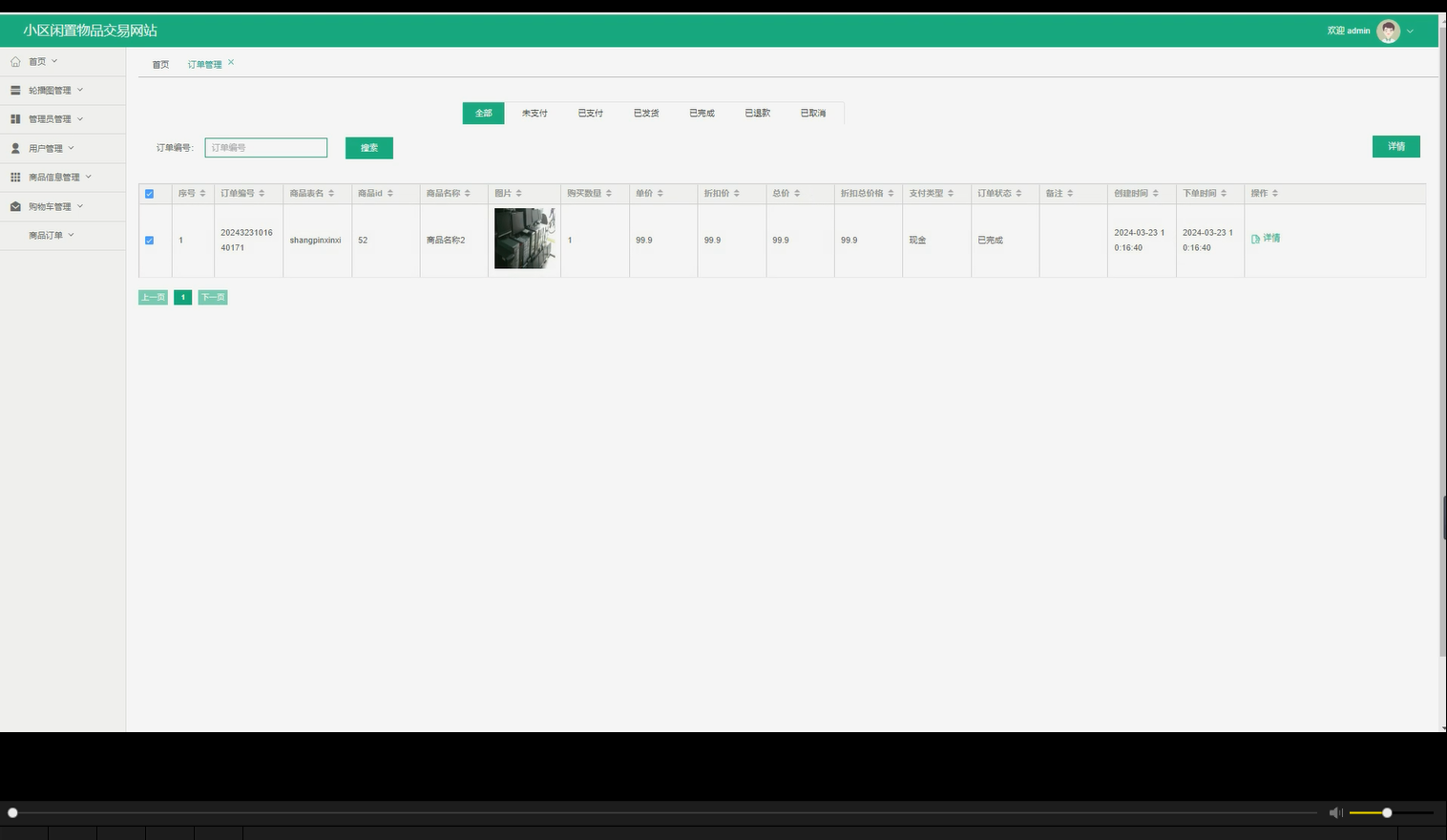
Task: Expand 商品订单 submenu chevron
Action: click(x=72, y=235)
